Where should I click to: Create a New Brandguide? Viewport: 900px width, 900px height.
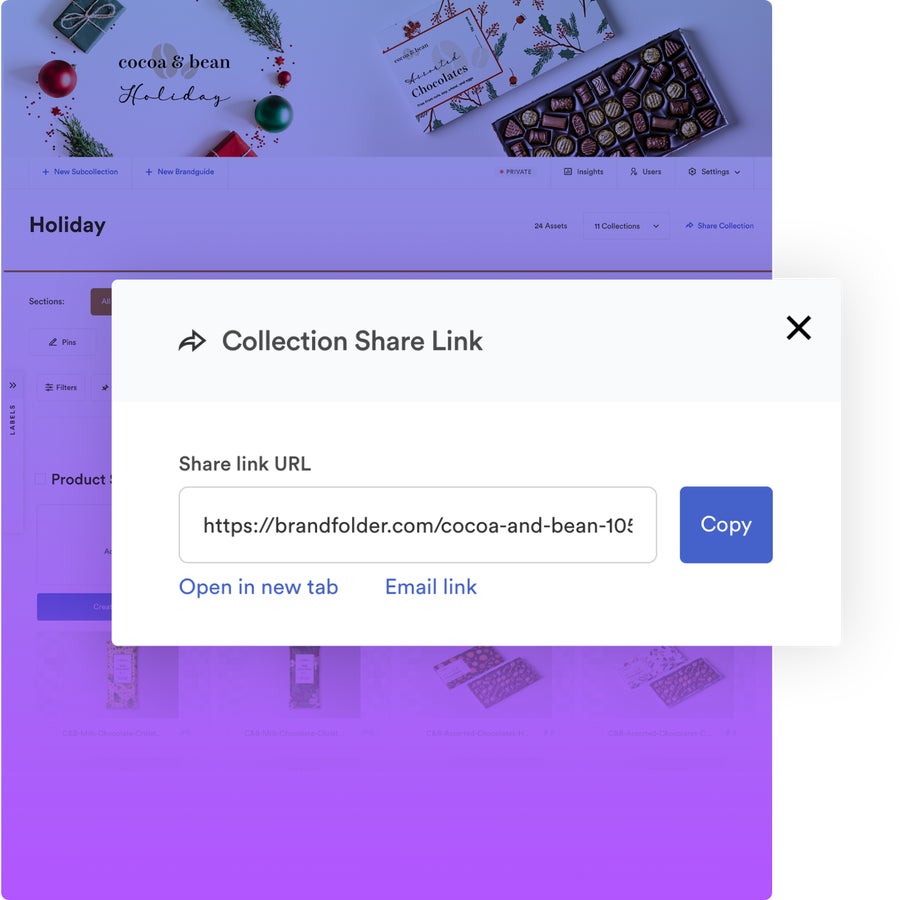click(x=180, y=172)
